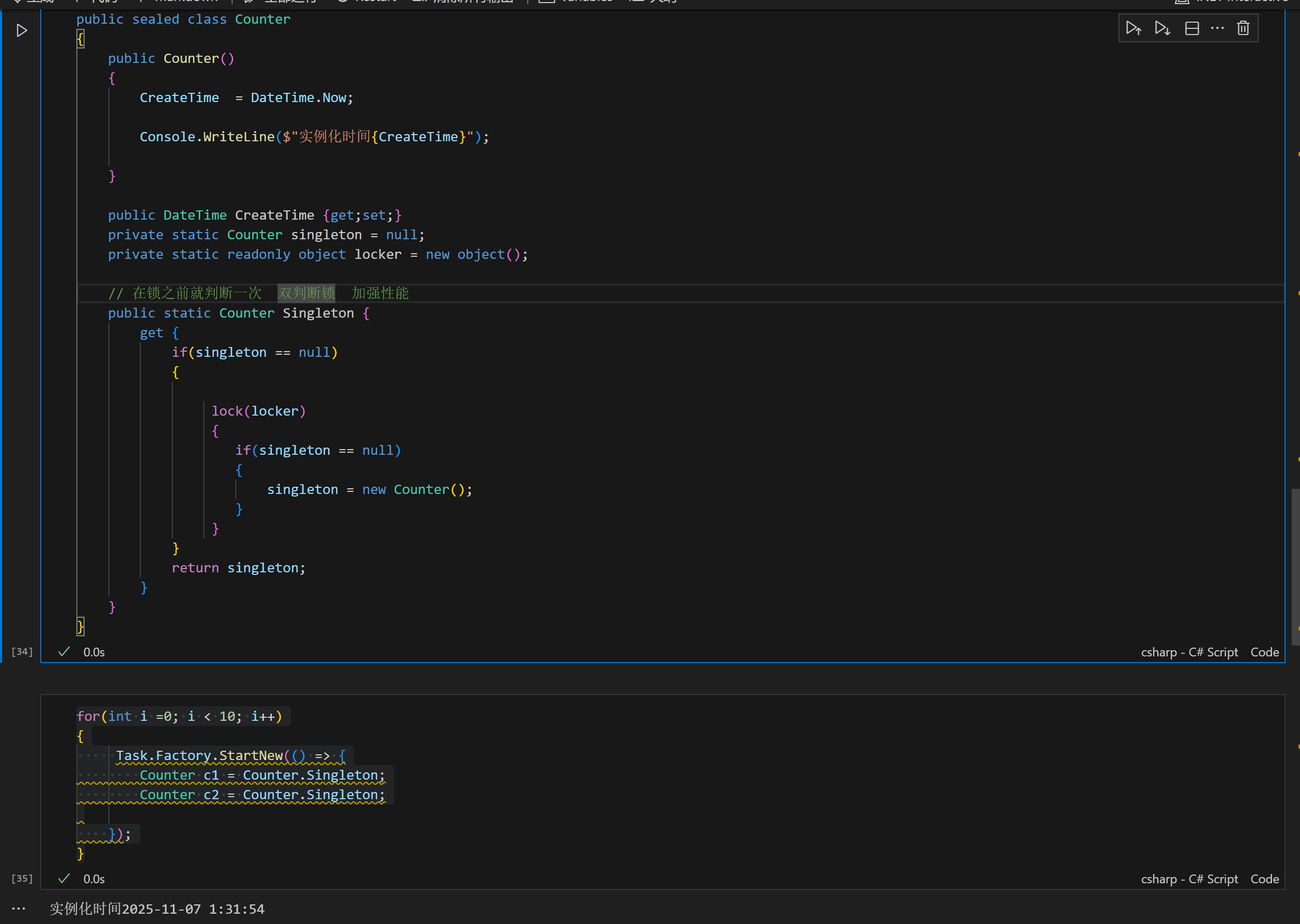Execute cells above this one
Image resolution: width=1300 pixels, height=924 pixels.
point(1133,28)
